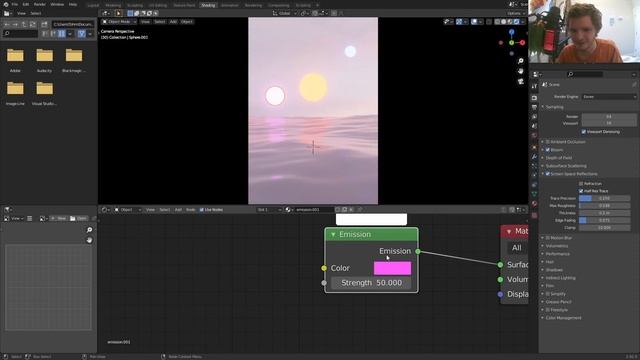Open the Render Engine dropdown
This screenshot has width=640, height=360.
pos(609,97)
